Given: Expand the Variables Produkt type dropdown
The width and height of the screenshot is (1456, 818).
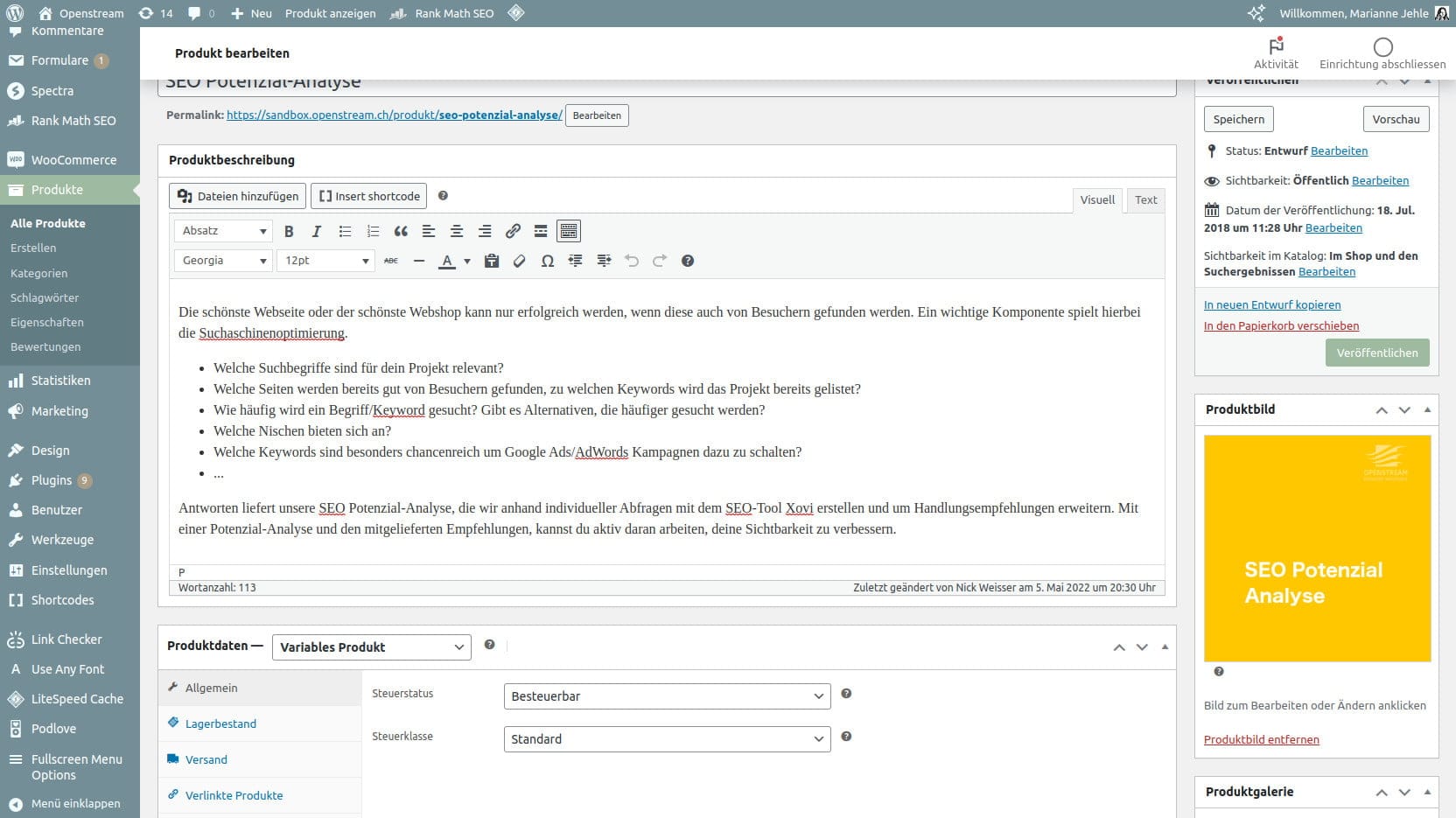Looking at the screenshot, I should click(x=372, y=647).
